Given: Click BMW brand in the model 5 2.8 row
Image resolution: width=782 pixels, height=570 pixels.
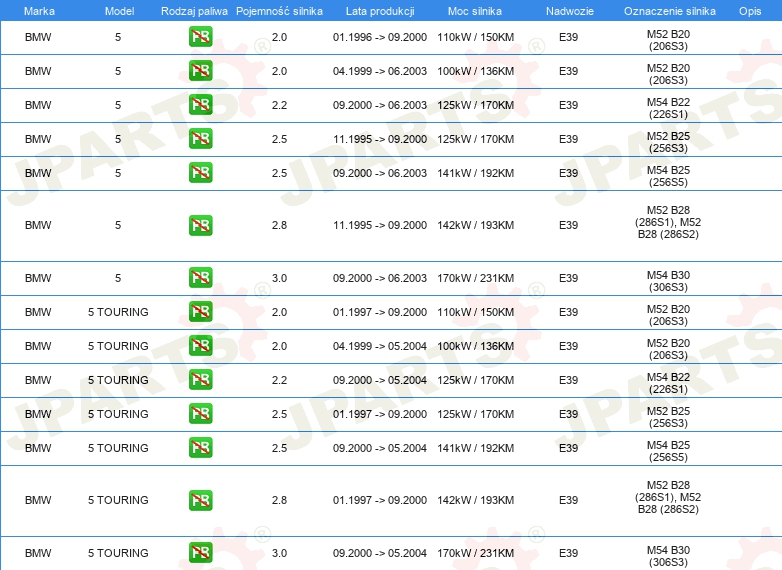Looking at the screenshot, I should pos(38,225).
